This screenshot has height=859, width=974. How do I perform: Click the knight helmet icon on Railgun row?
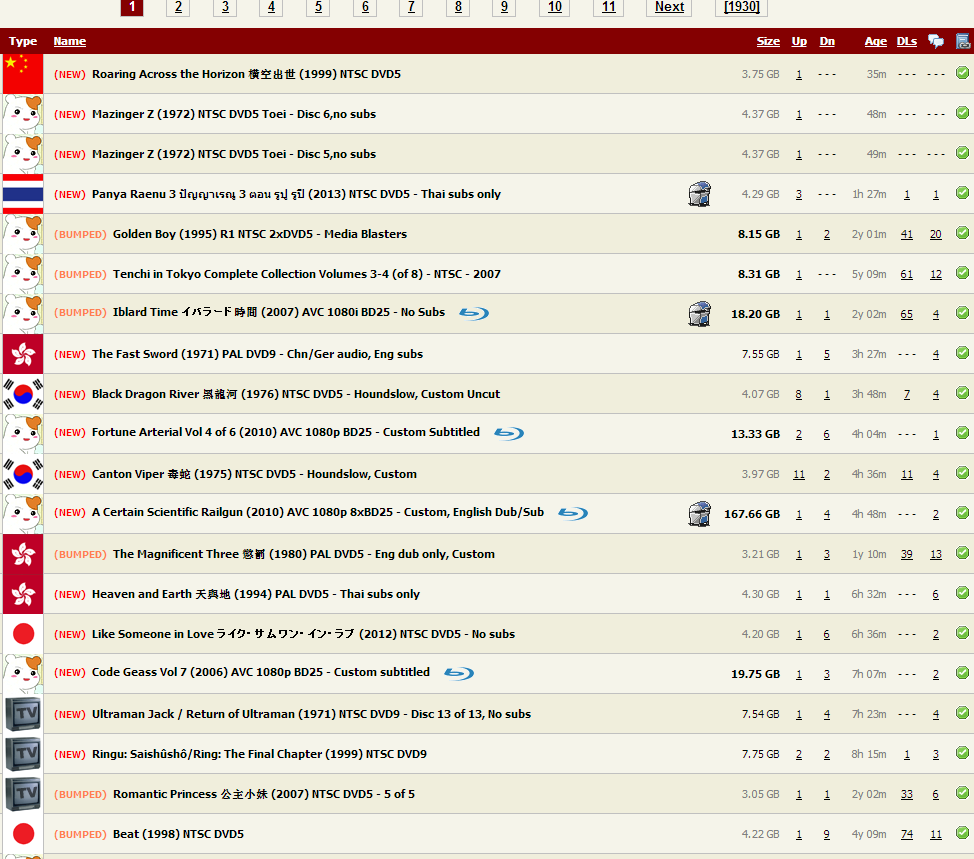699,514
